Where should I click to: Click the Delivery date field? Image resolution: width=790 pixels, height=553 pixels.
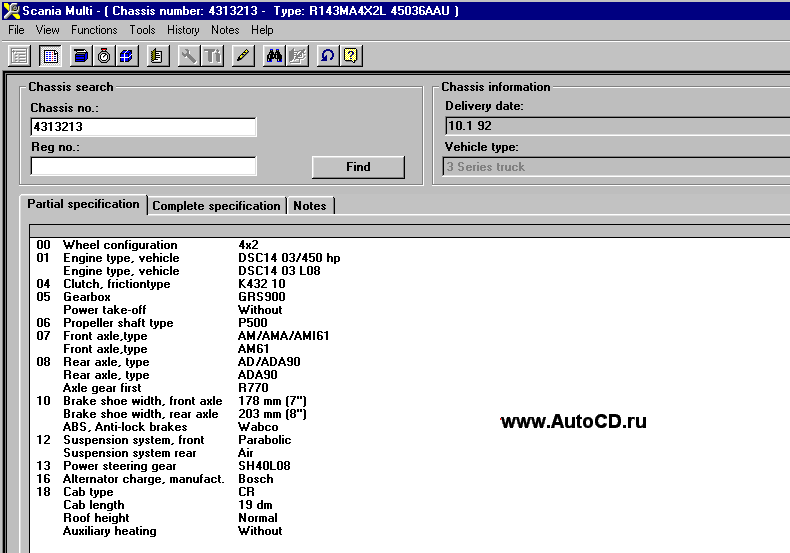pos(618,126)
